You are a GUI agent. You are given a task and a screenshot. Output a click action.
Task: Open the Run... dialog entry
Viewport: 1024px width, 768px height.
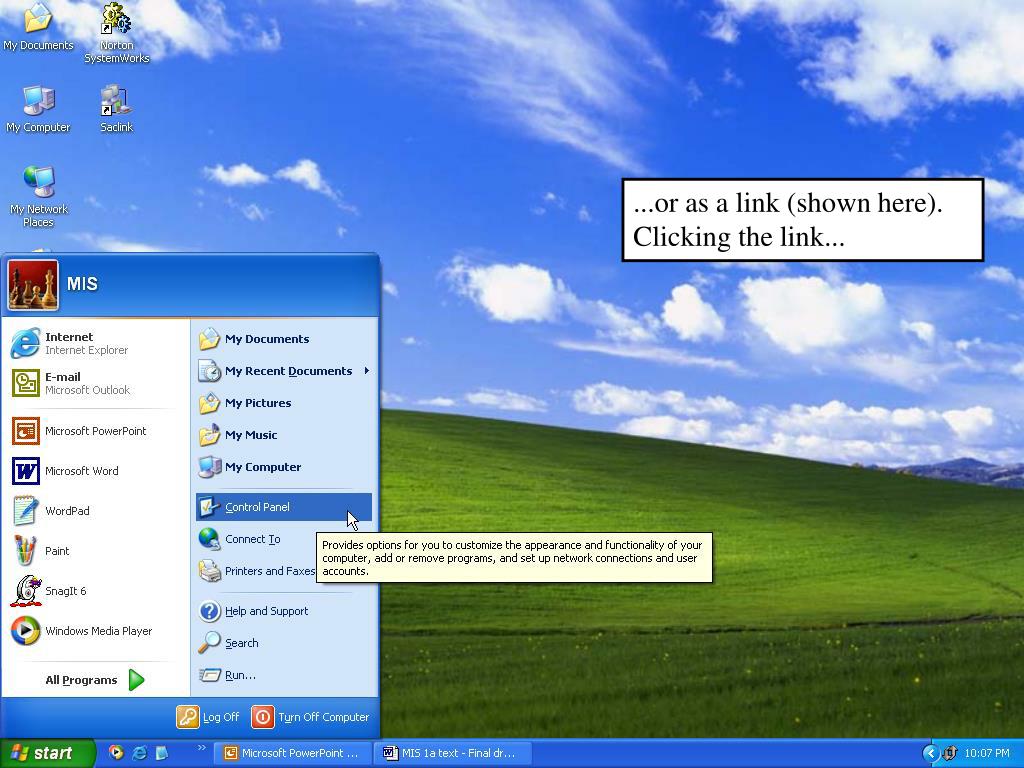[x=283, y=675]
